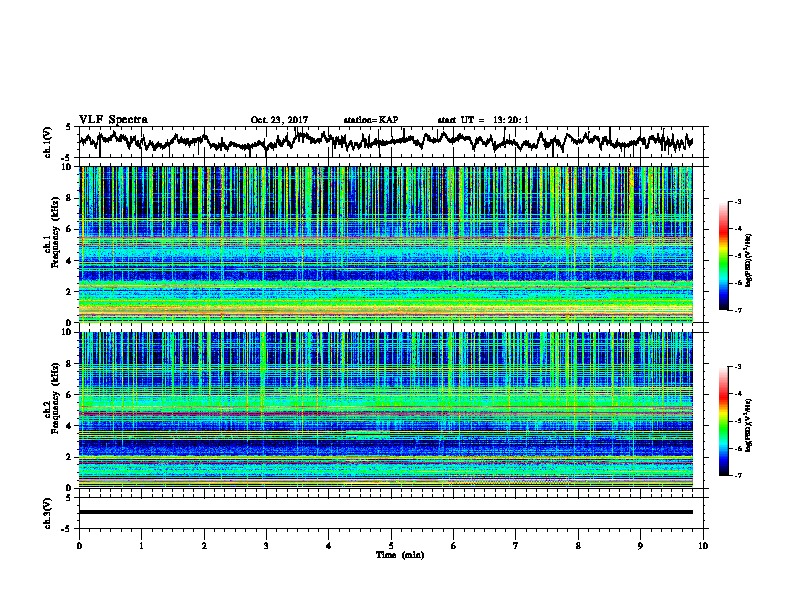The height and width of the screenshot is (612, 792).
Task: Click the ch.1 color scale log(PSD) unit label
Action: click(x=749, y=261)
